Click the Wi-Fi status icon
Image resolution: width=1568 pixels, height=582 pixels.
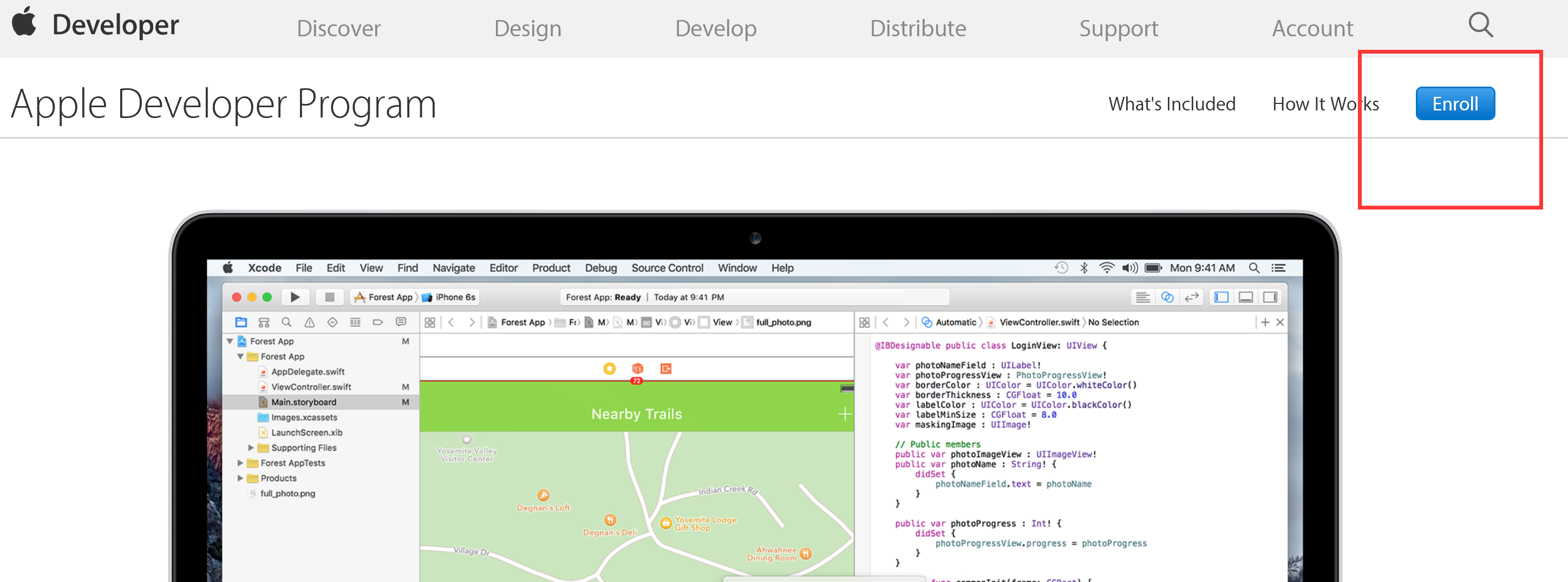(x=1107, y=268)
